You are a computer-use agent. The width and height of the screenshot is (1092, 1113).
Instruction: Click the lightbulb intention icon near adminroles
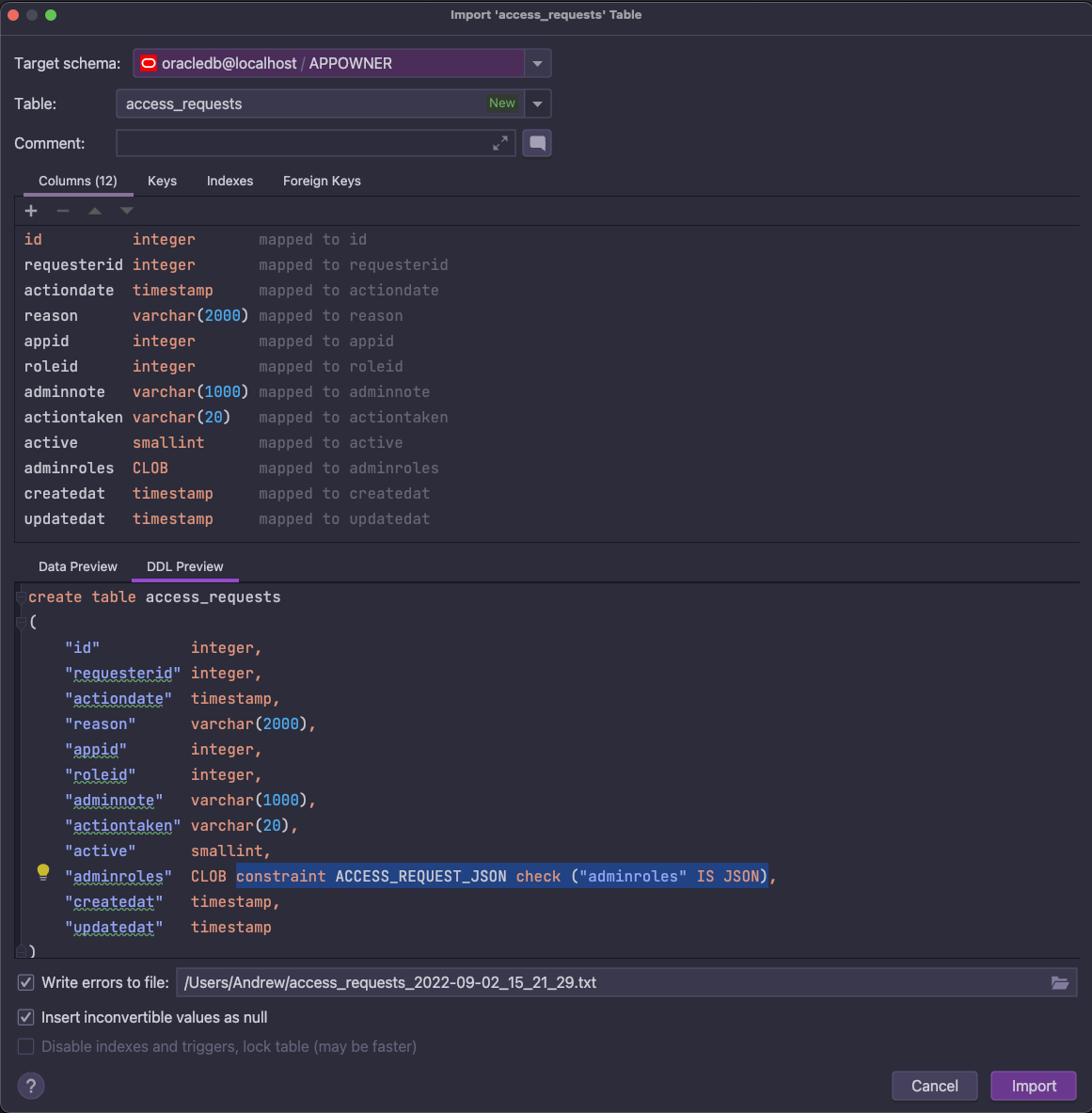click(43, 872)
